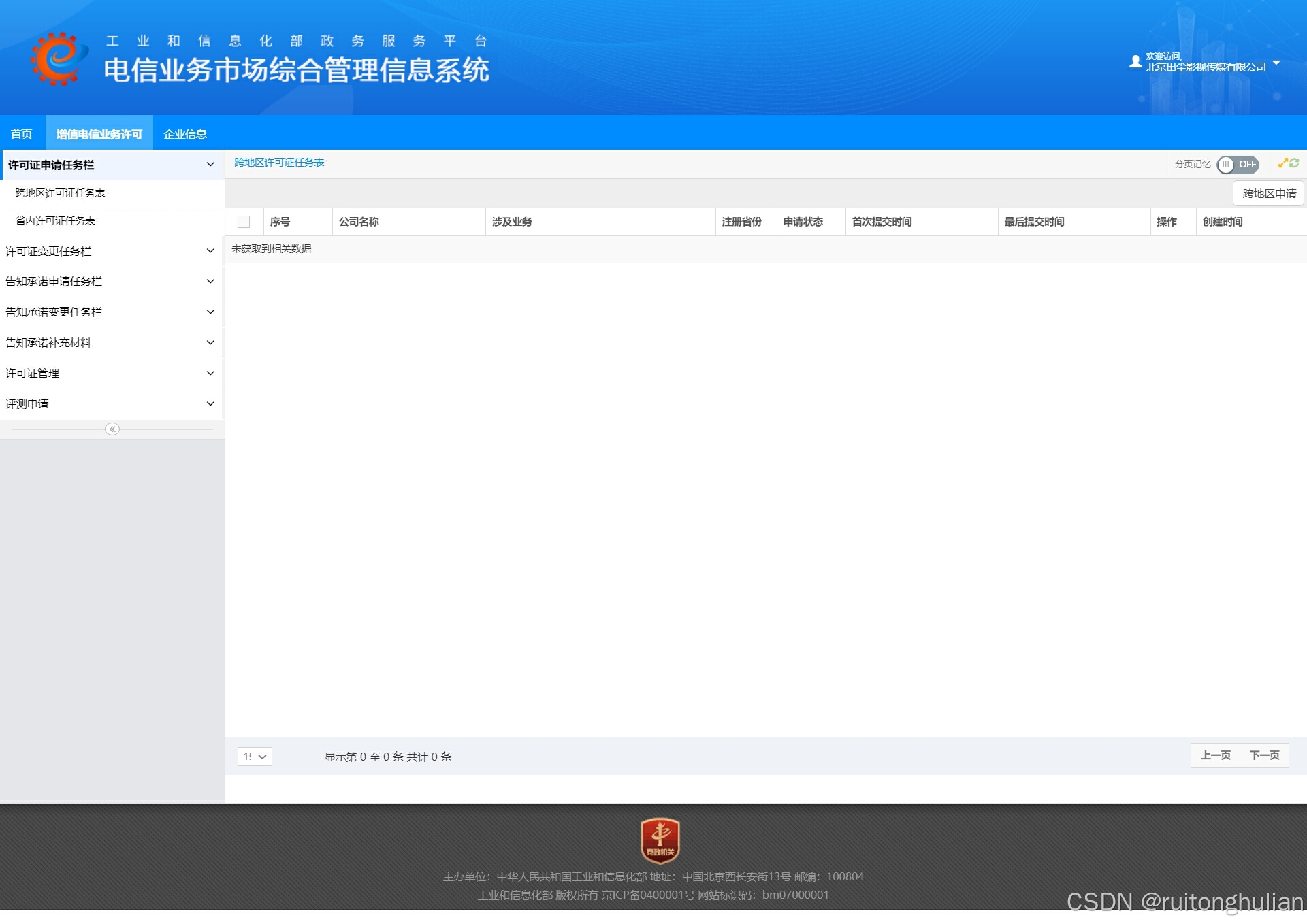Click the user avatar icon
The height and width of the screenshot is (924, 1307).
(1135, 62)
